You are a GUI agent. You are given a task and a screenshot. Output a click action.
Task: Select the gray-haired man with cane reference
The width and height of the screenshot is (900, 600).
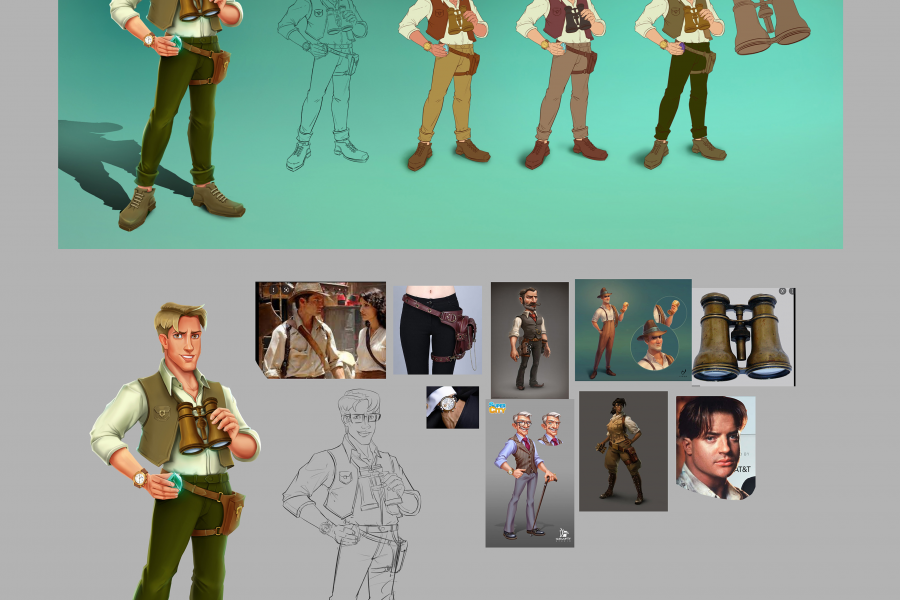coord(529,473)
